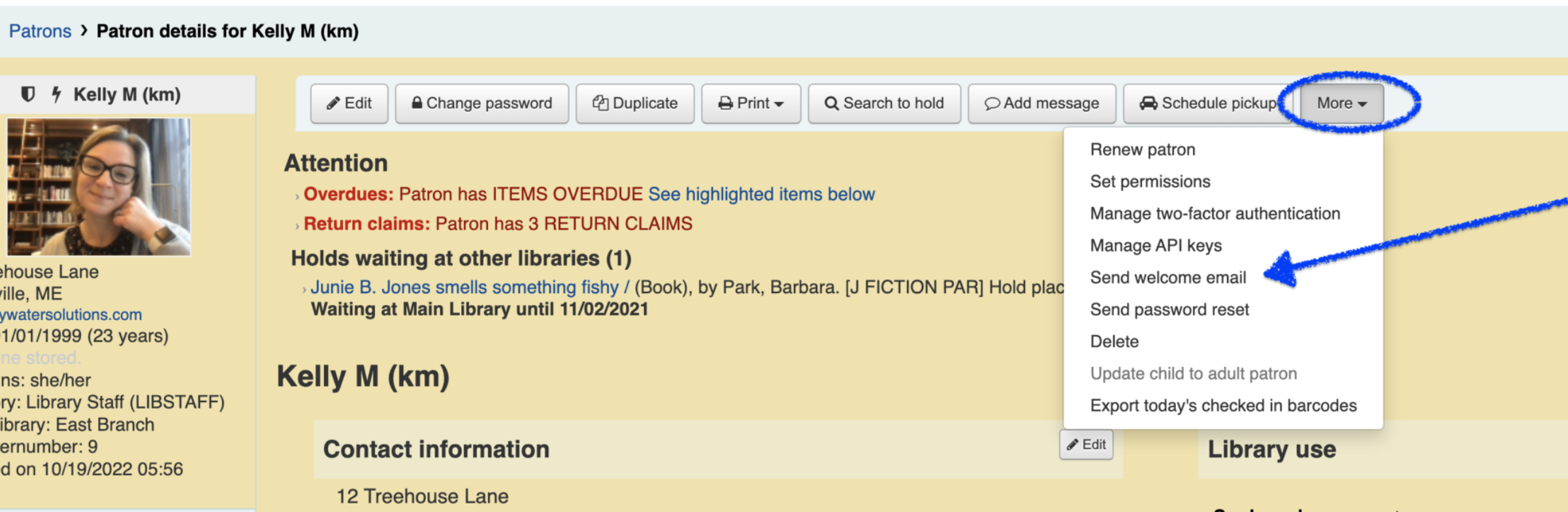1568x512 pixels.
Task: Click the car Schedule pickup button
Action: (1207, 103)
